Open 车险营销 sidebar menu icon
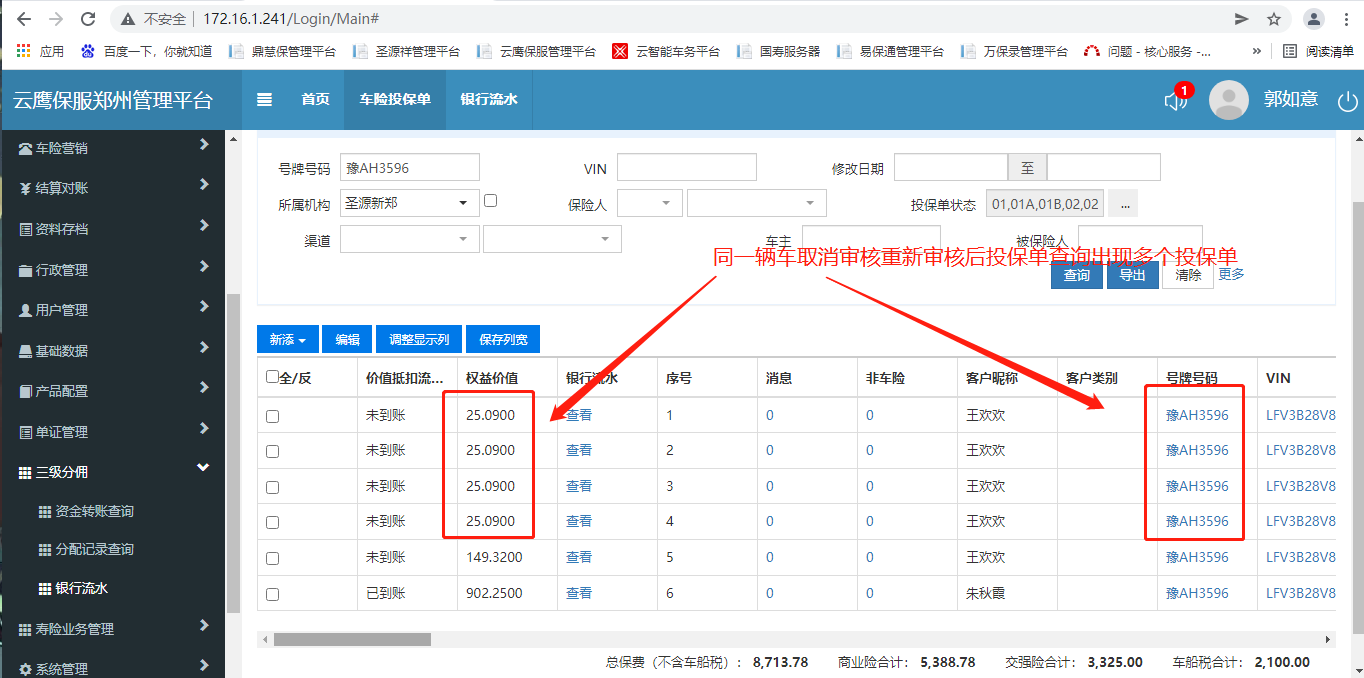 tap(26, 148)
